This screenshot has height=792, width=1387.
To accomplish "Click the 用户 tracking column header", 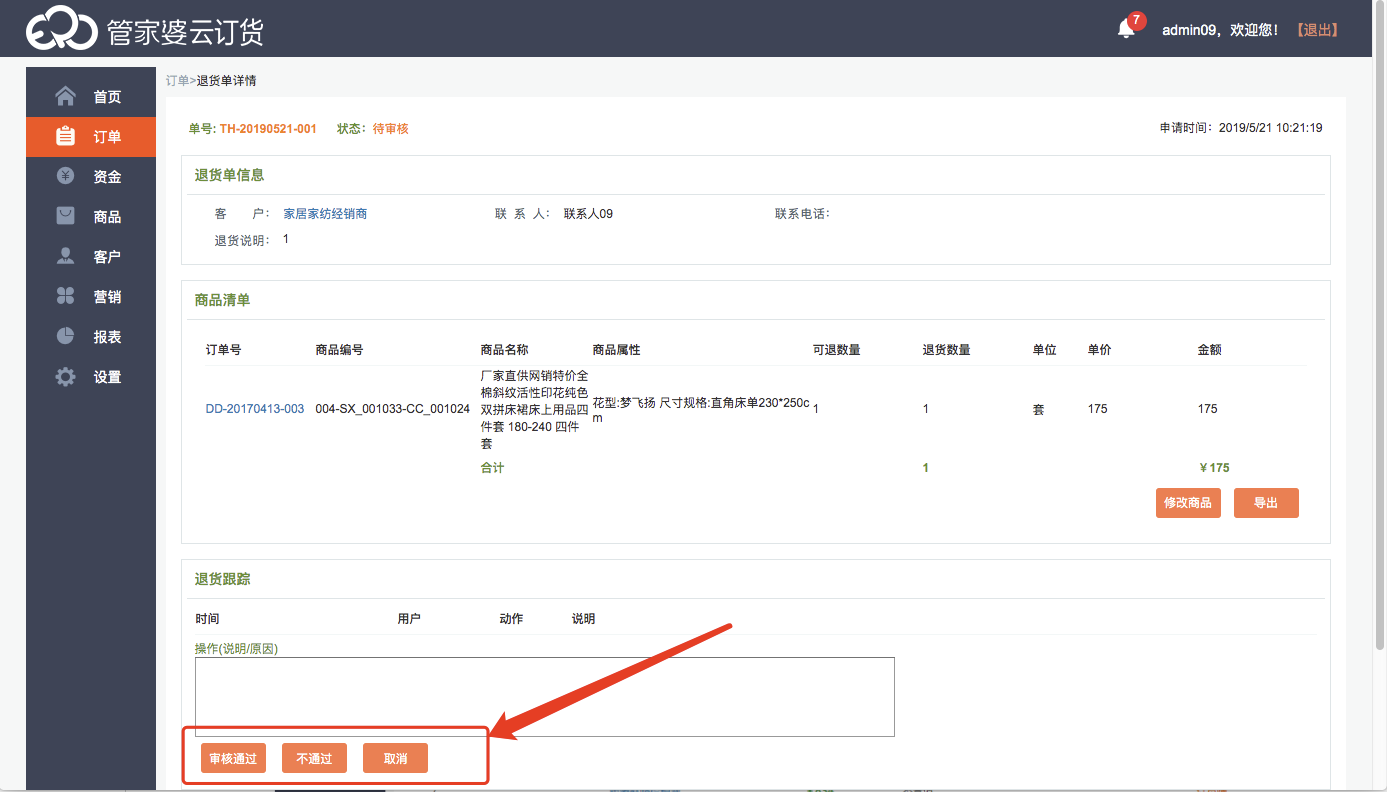I will coord(409,619).
